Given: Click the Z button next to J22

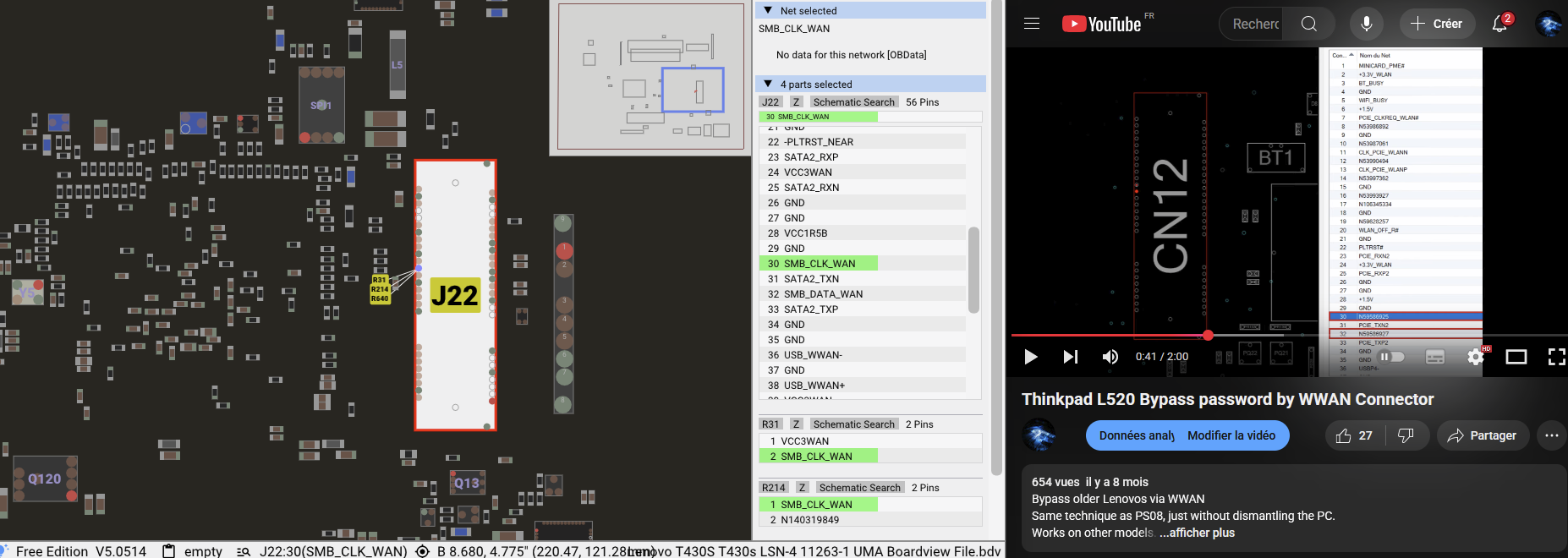Looking at the screenshot, I should point(797,101).
